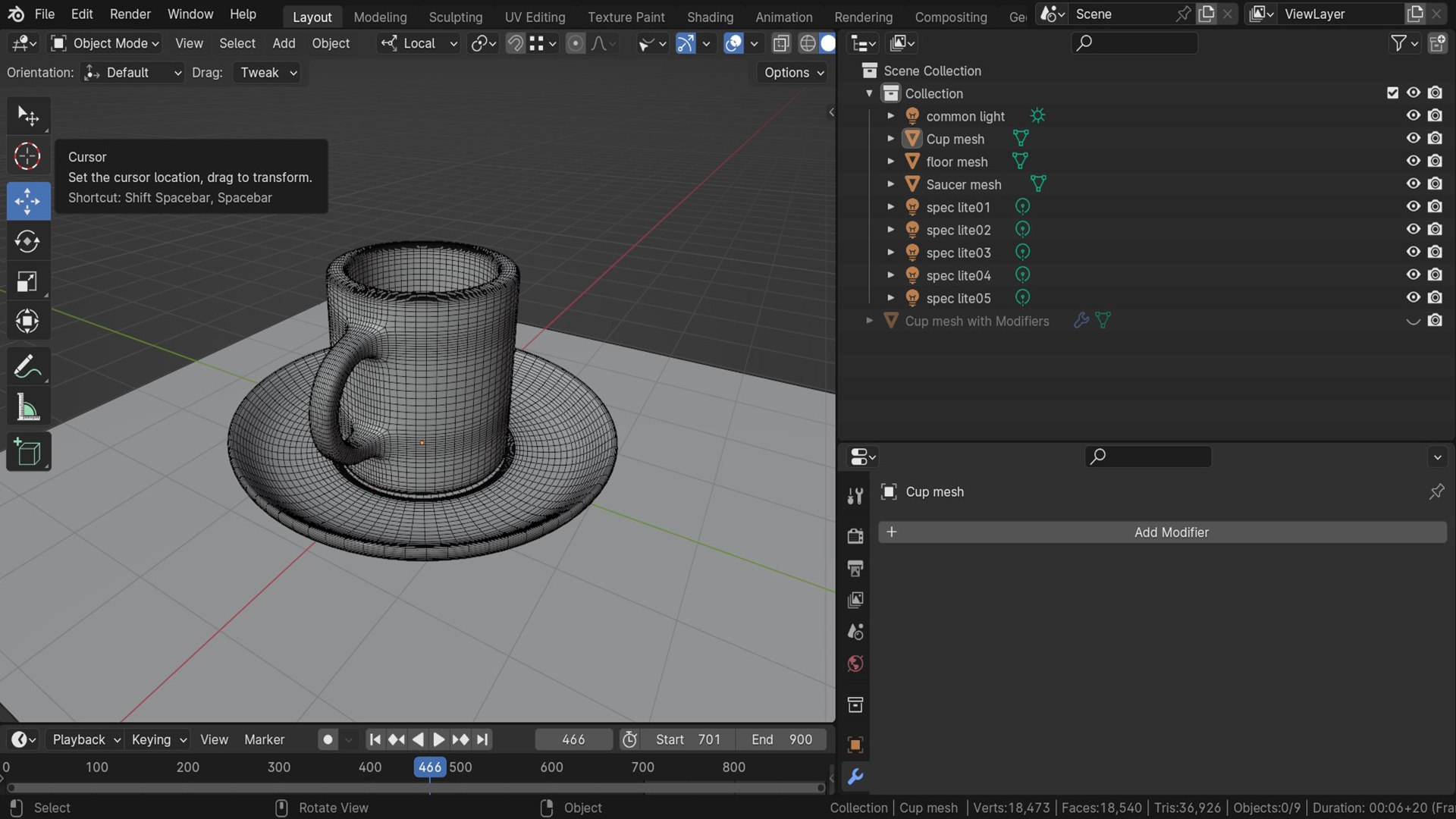1456x819 pixels.
Task: Select the Measure tool
Action: click(28, 407)
